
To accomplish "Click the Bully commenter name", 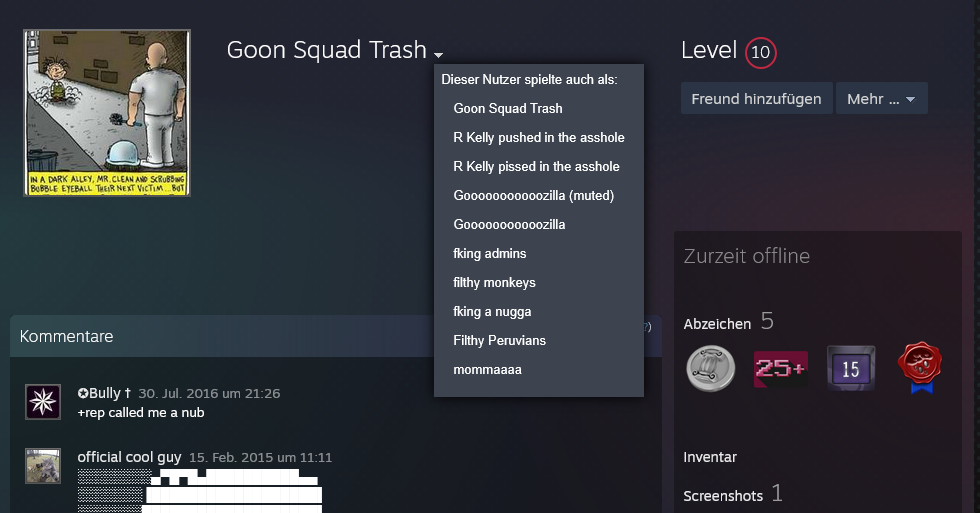I will pyautogui.click(x=105, y=393).
